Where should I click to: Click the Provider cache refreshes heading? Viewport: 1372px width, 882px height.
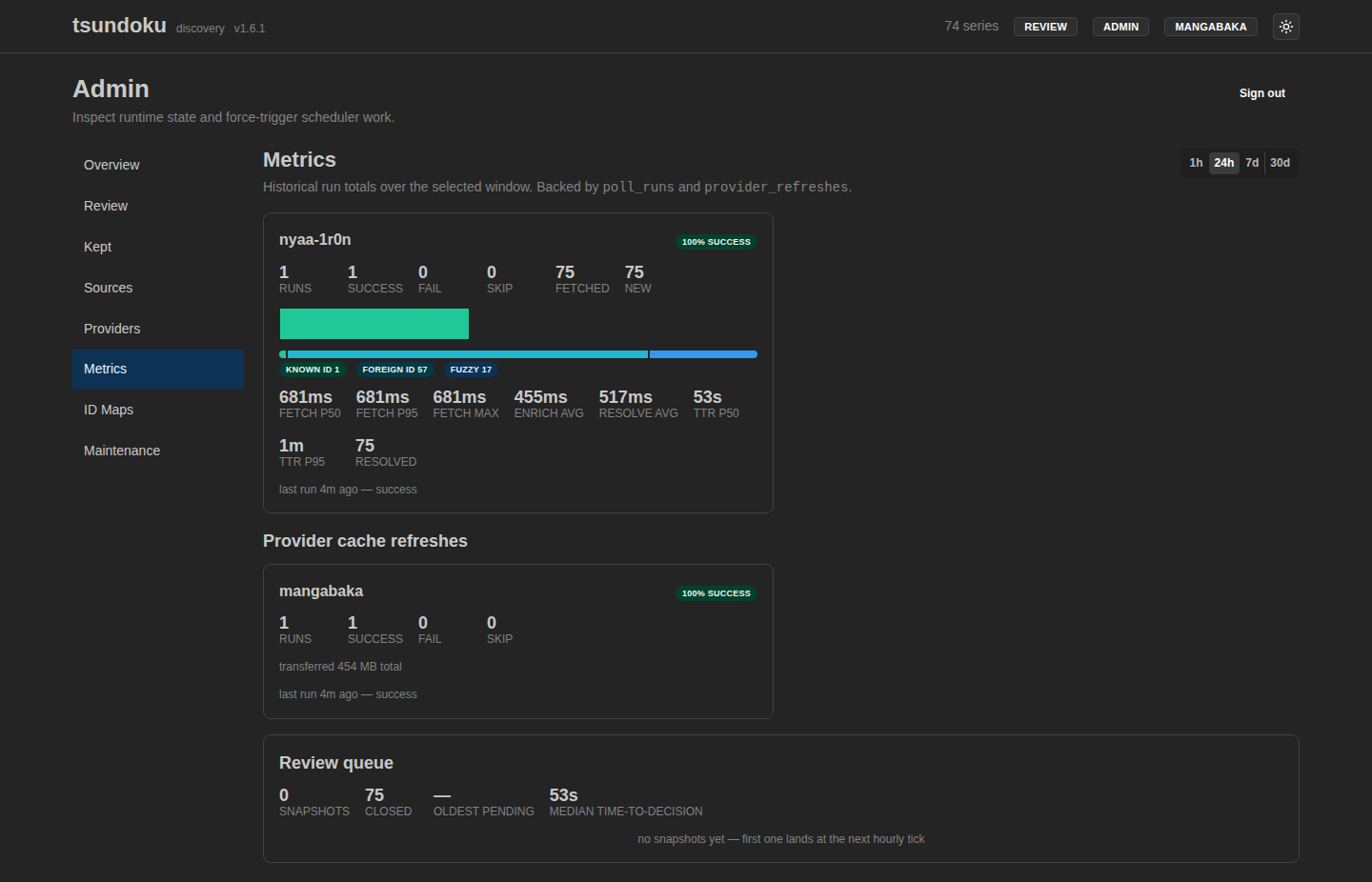(365, 541)
